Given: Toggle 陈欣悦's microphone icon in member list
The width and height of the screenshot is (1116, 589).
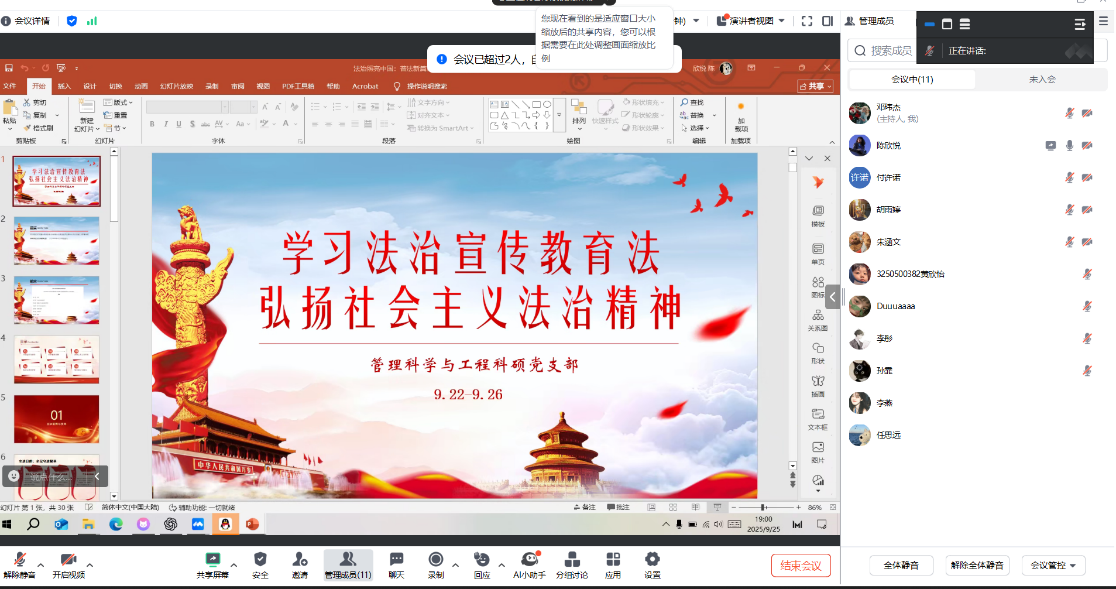Looking at the screenshot, I should [x=1069, y=145].
